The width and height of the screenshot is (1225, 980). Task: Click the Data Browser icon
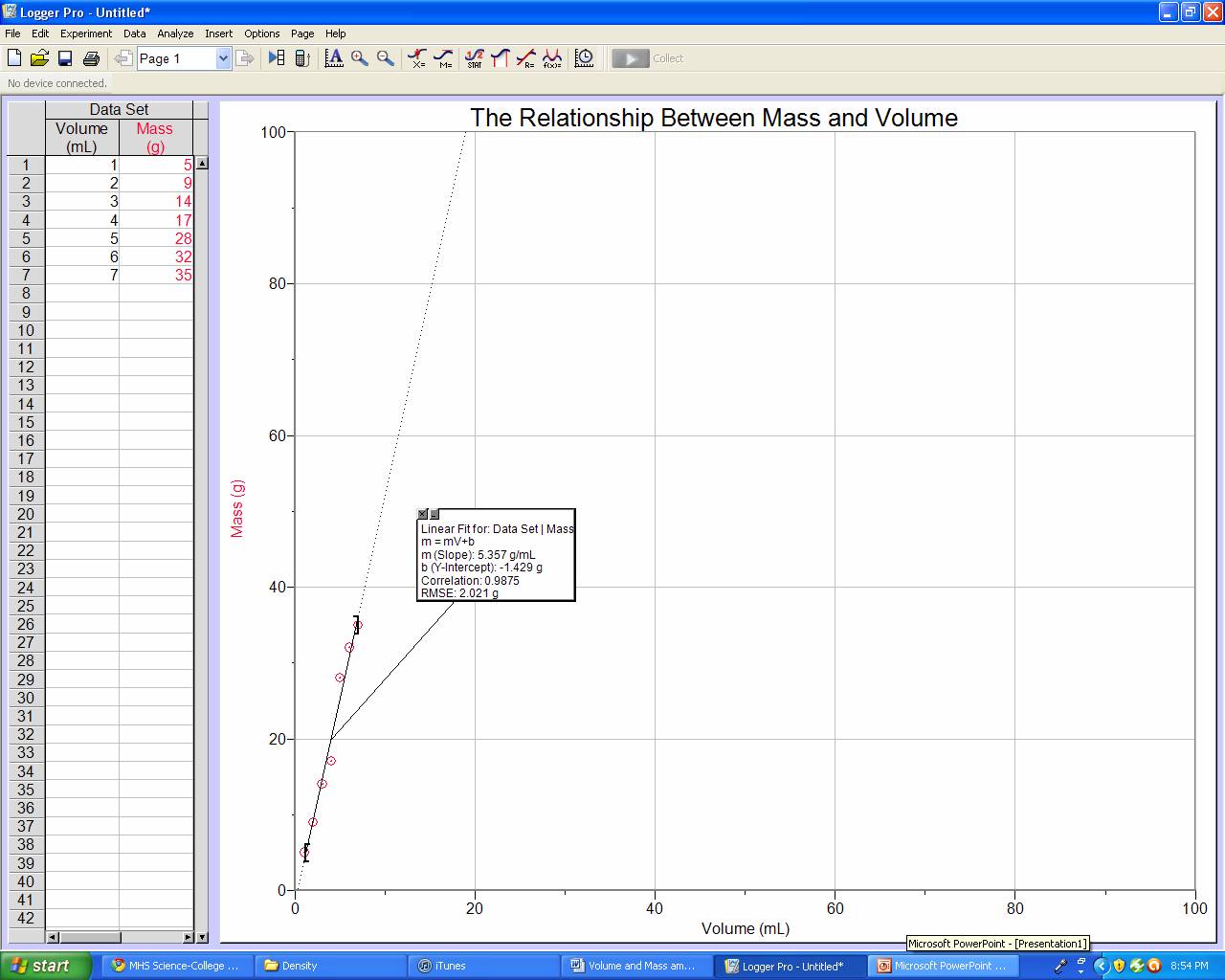(277, 58)
